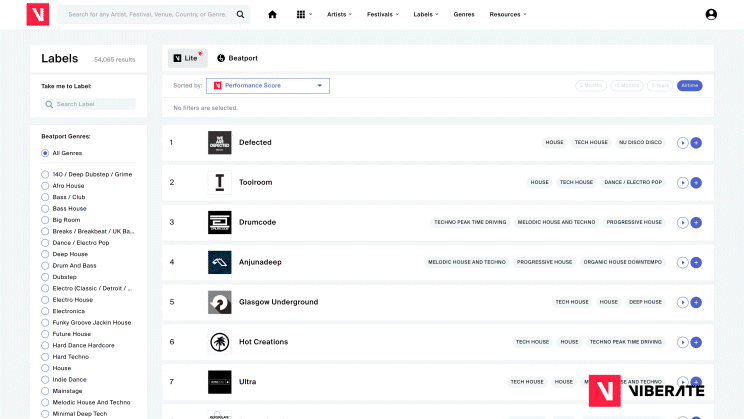Open the apps grid icon
The image size is (744, 419).
[x=301, y=14]
